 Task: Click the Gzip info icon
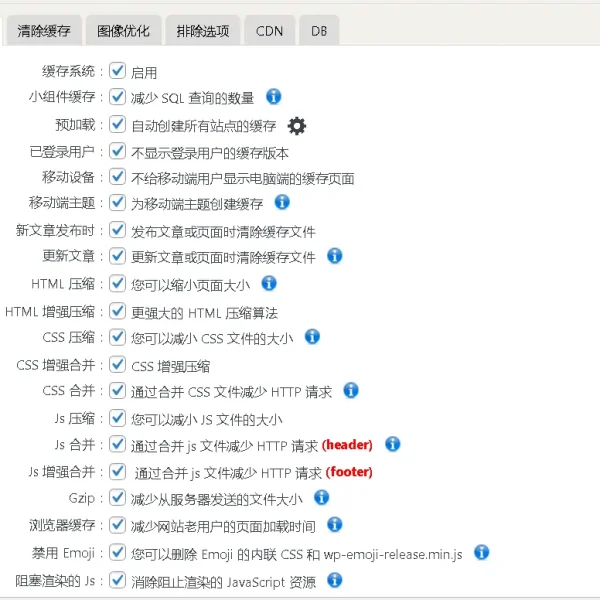pyautogui.click(x=321, y=497)
